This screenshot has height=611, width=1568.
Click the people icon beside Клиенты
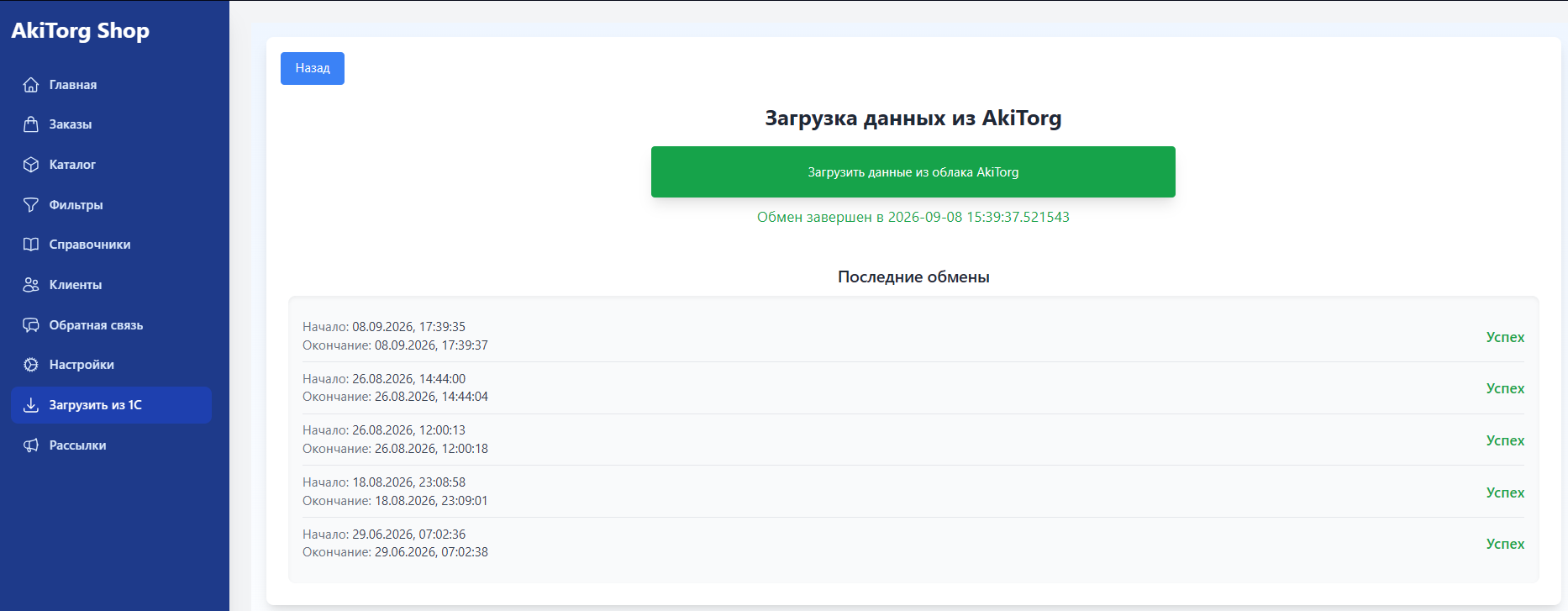pyautogui.click(x=31, y=285)
